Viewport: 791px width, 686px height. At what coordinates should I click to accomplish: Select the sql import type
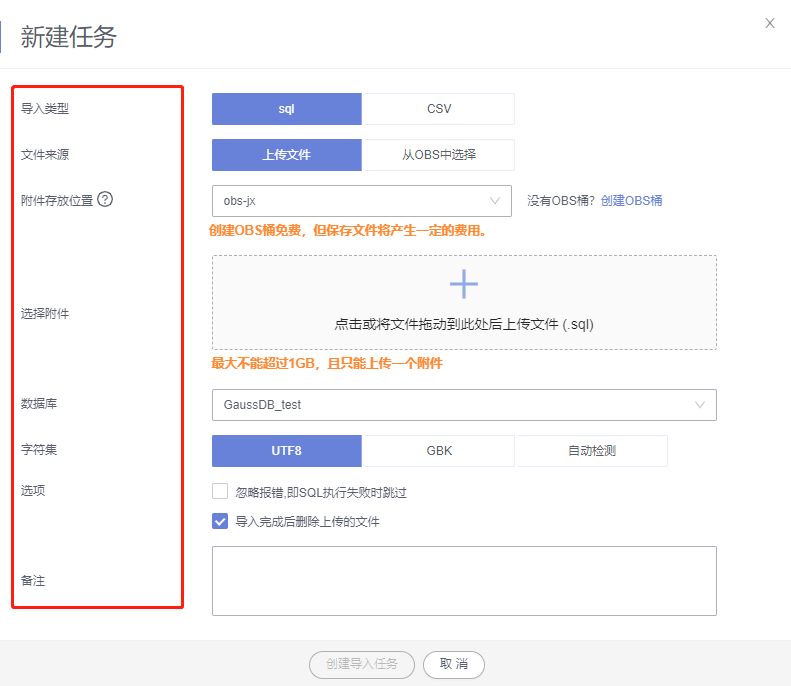pos(287,109)
